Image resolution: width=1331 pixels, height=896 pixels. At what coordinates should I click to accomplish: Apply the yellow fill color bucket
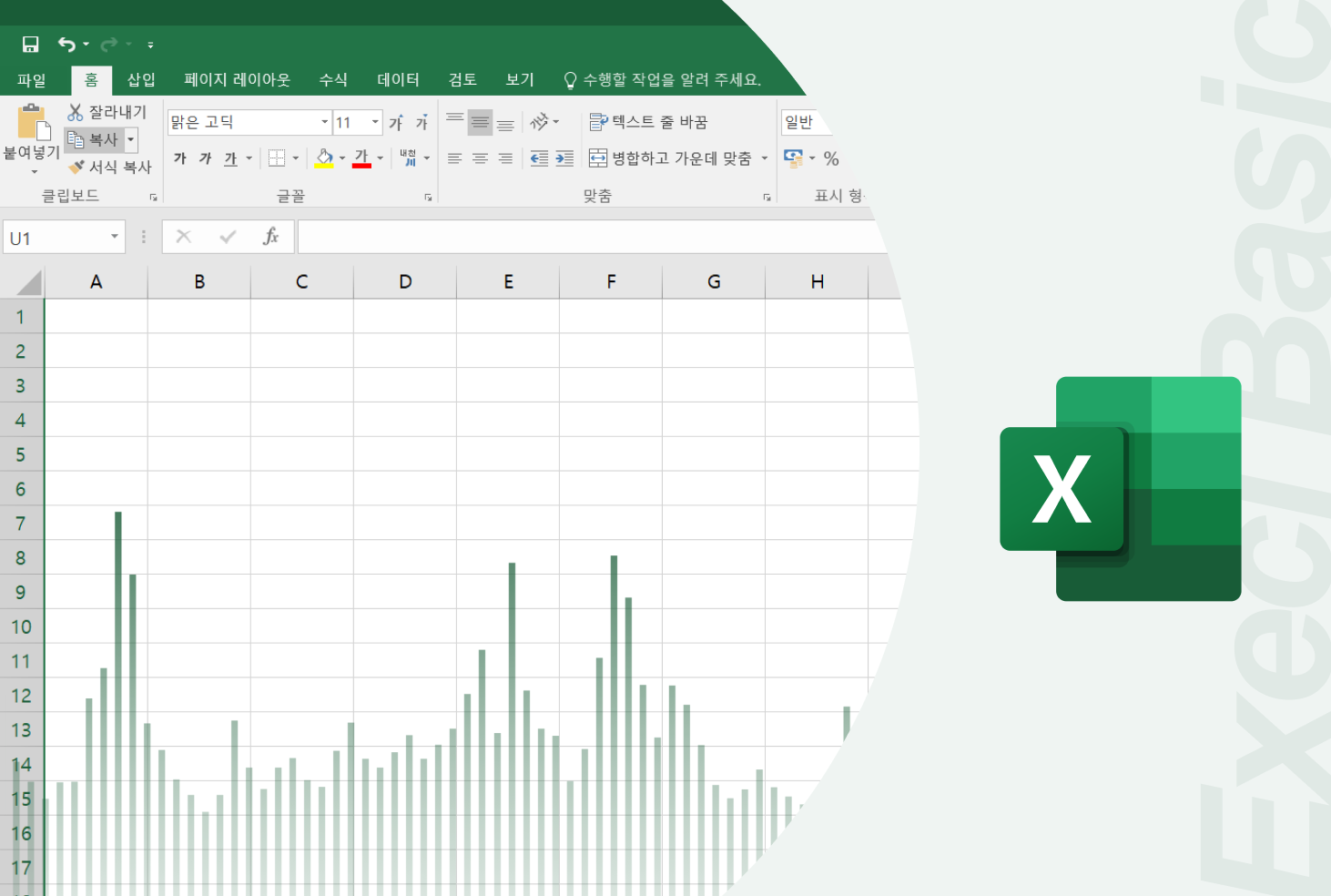click(x=324, y=158)
